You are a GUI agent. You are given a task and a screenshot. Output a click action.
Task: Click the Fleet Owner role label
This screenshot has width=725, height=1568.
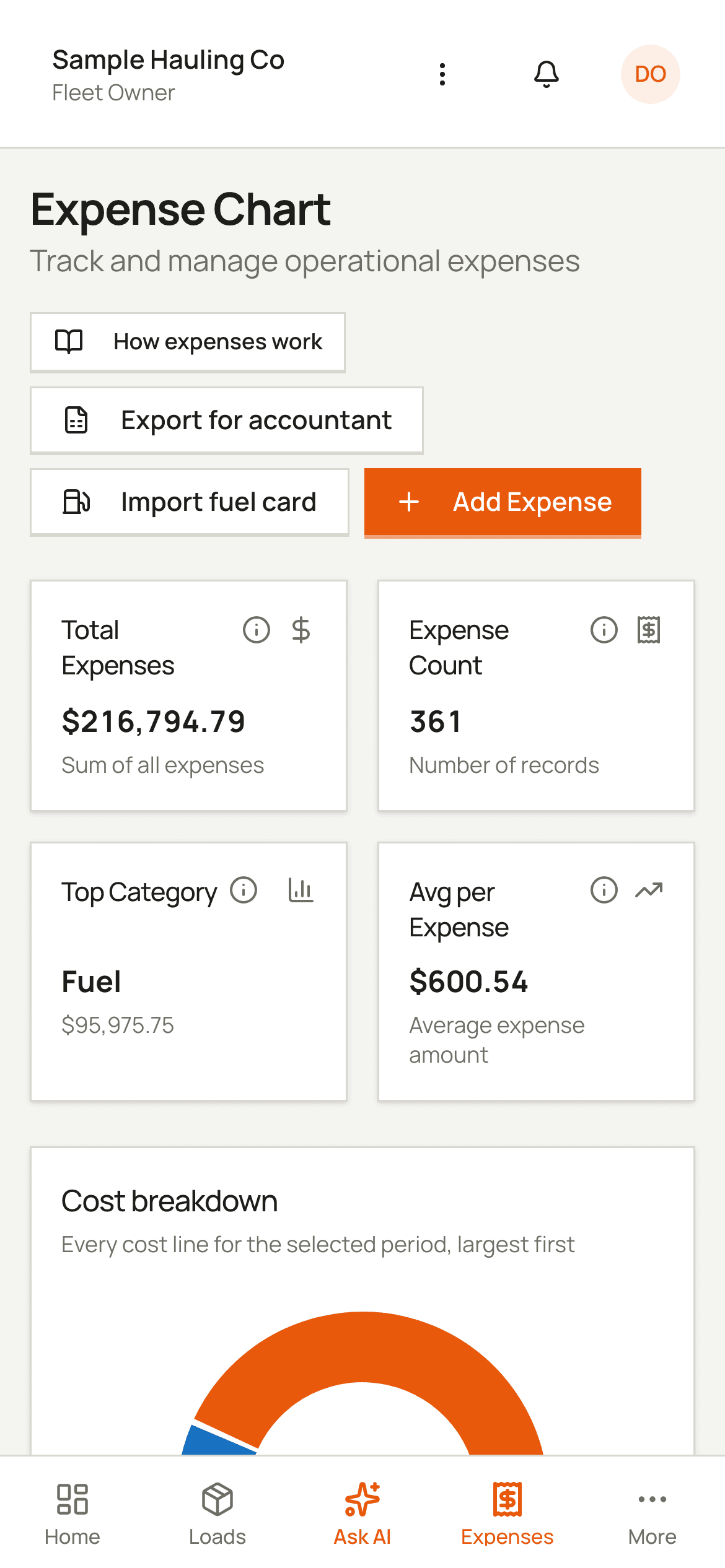point(113,93)
